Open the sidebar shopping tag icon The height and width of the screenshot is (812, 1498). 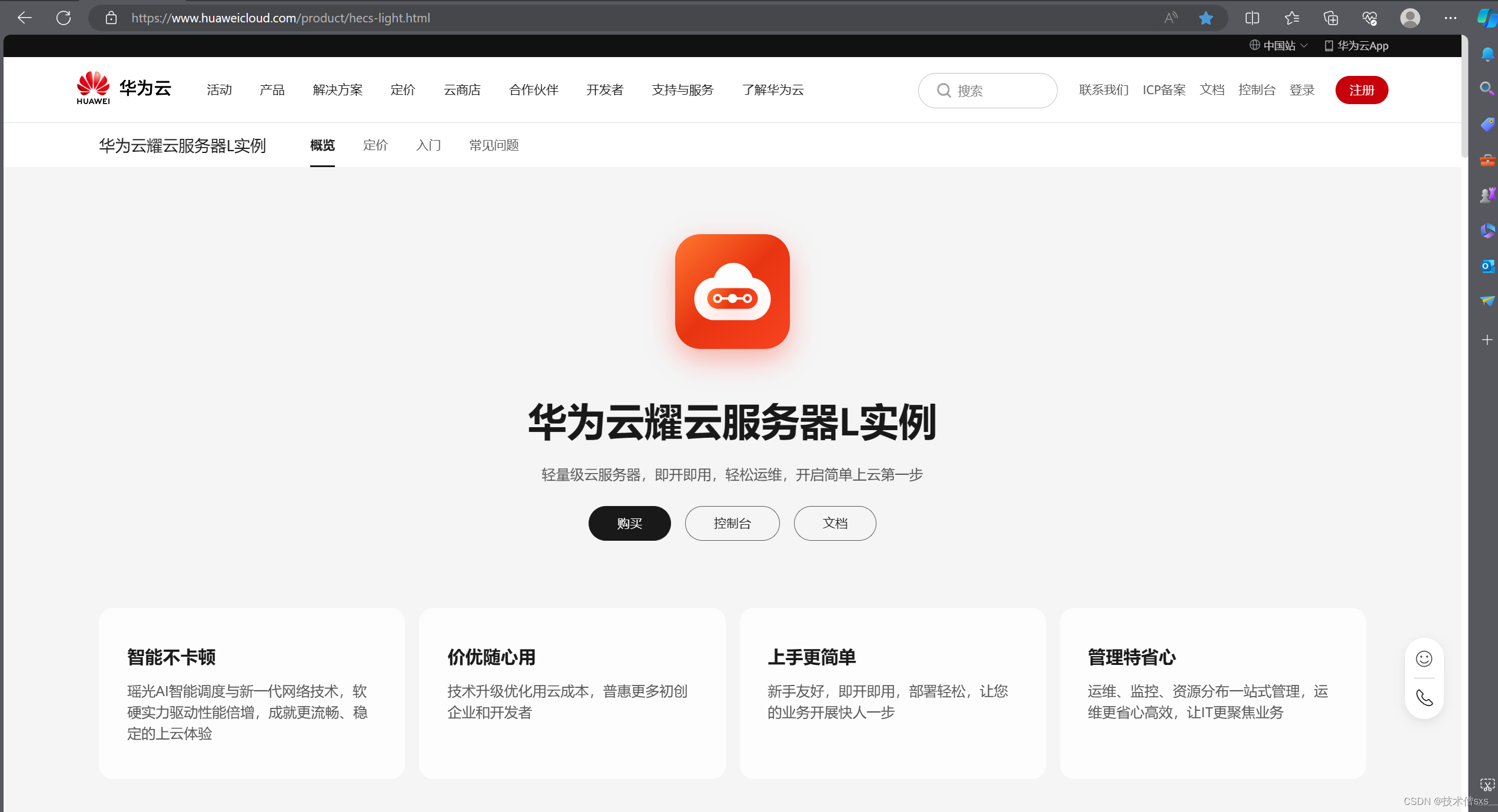coord(1487,124)
